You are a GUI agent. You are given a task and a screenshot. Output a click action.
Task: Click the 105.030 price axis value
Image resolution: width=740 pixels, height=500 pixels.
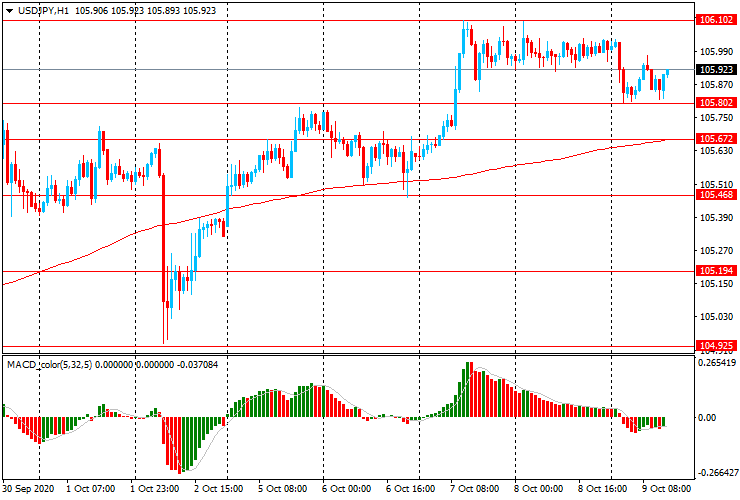[x=716, y=317]
